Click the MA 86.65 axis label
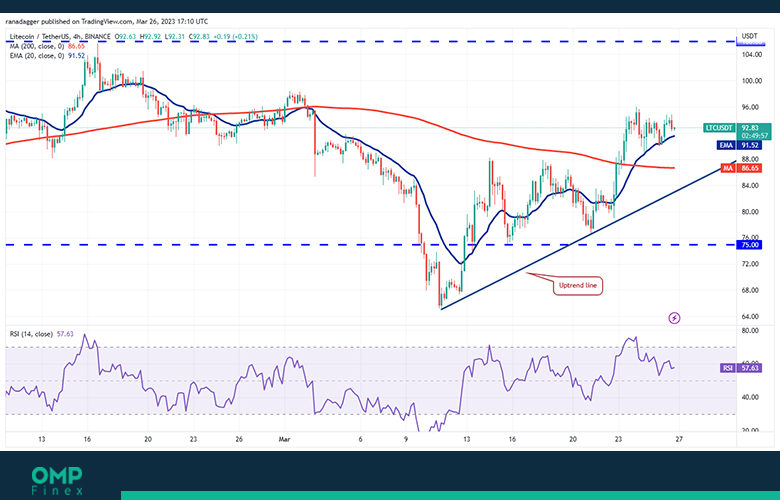The height and width of the screenshot is (500, 780). point(742,168)
